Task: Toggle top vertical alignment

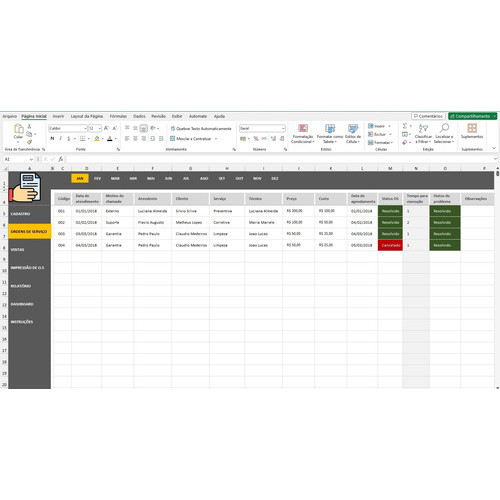Action: pyautogui.click(x=127, y=128)
